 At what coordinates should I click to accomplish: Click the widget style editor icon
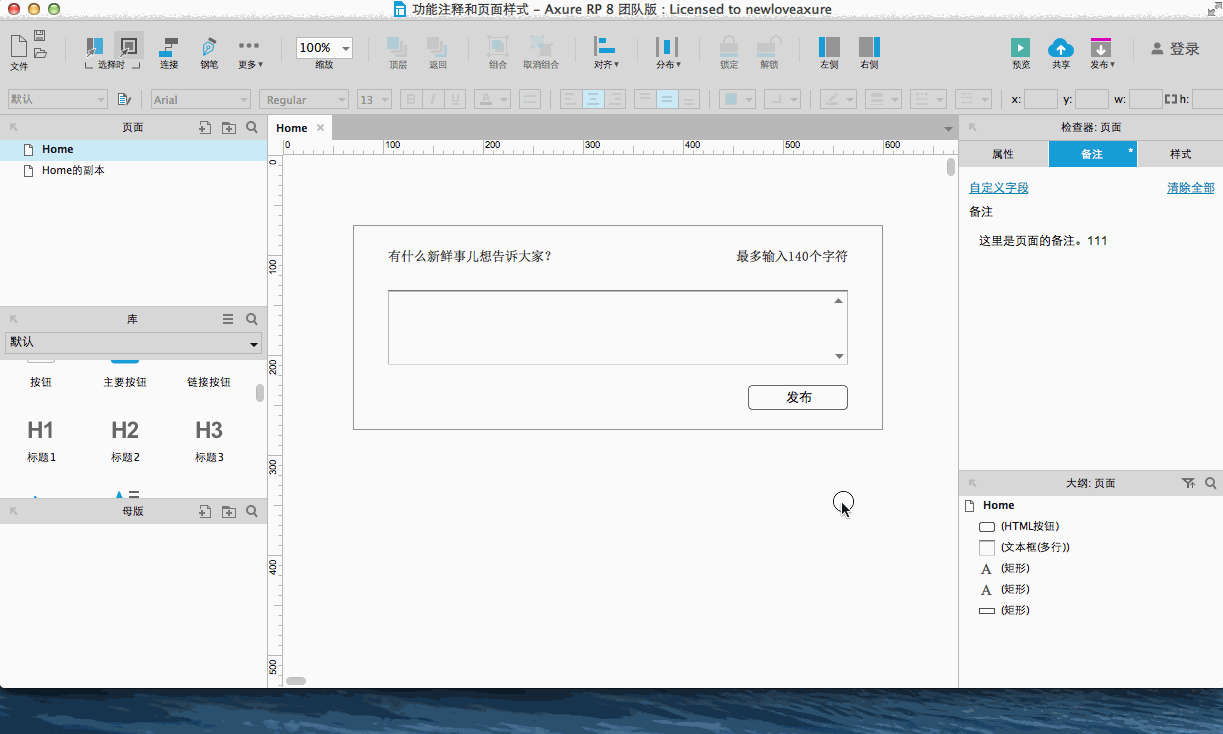[x=125, y=99]
